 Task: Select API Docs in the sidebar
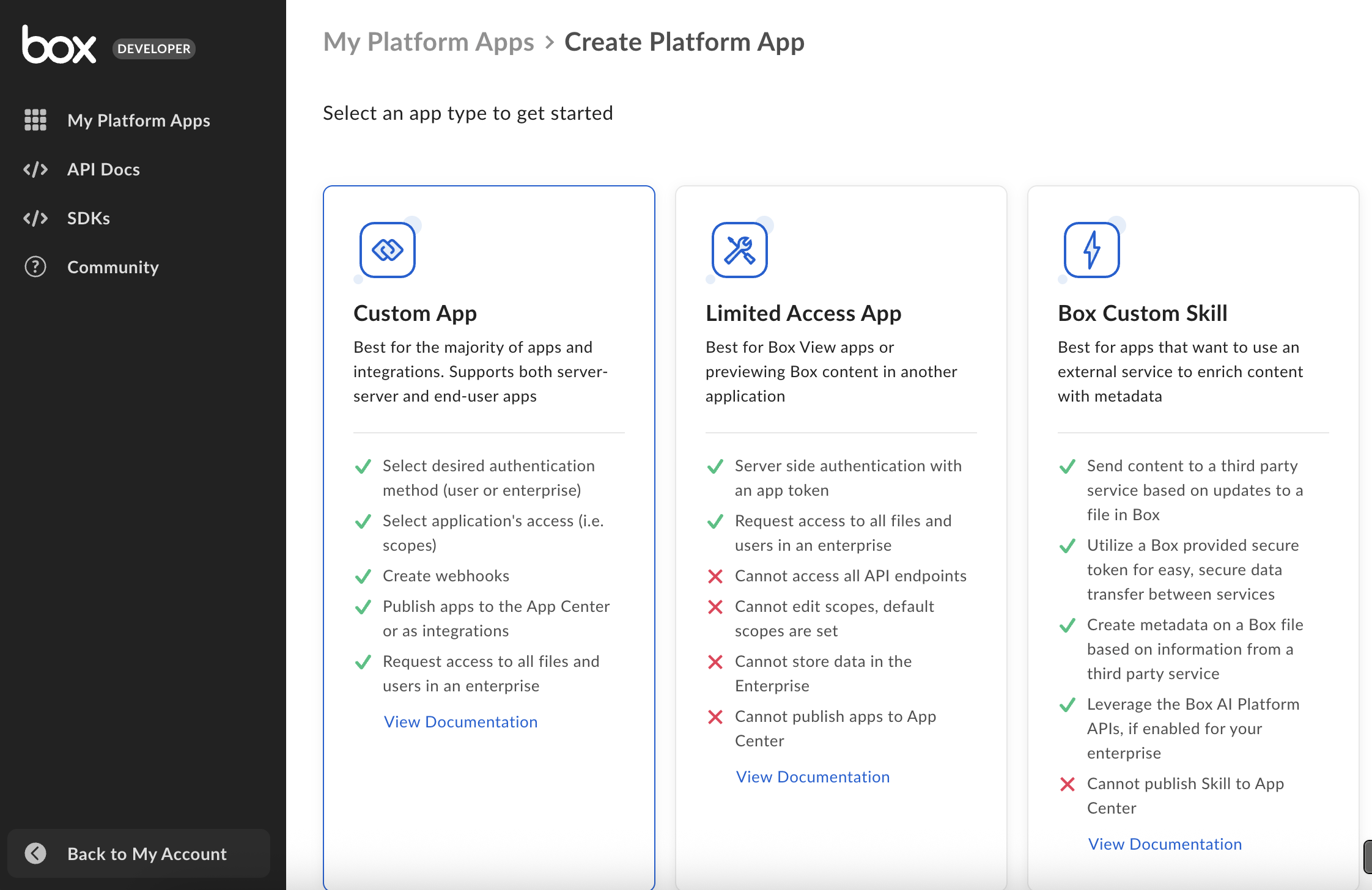click(103, 169)
